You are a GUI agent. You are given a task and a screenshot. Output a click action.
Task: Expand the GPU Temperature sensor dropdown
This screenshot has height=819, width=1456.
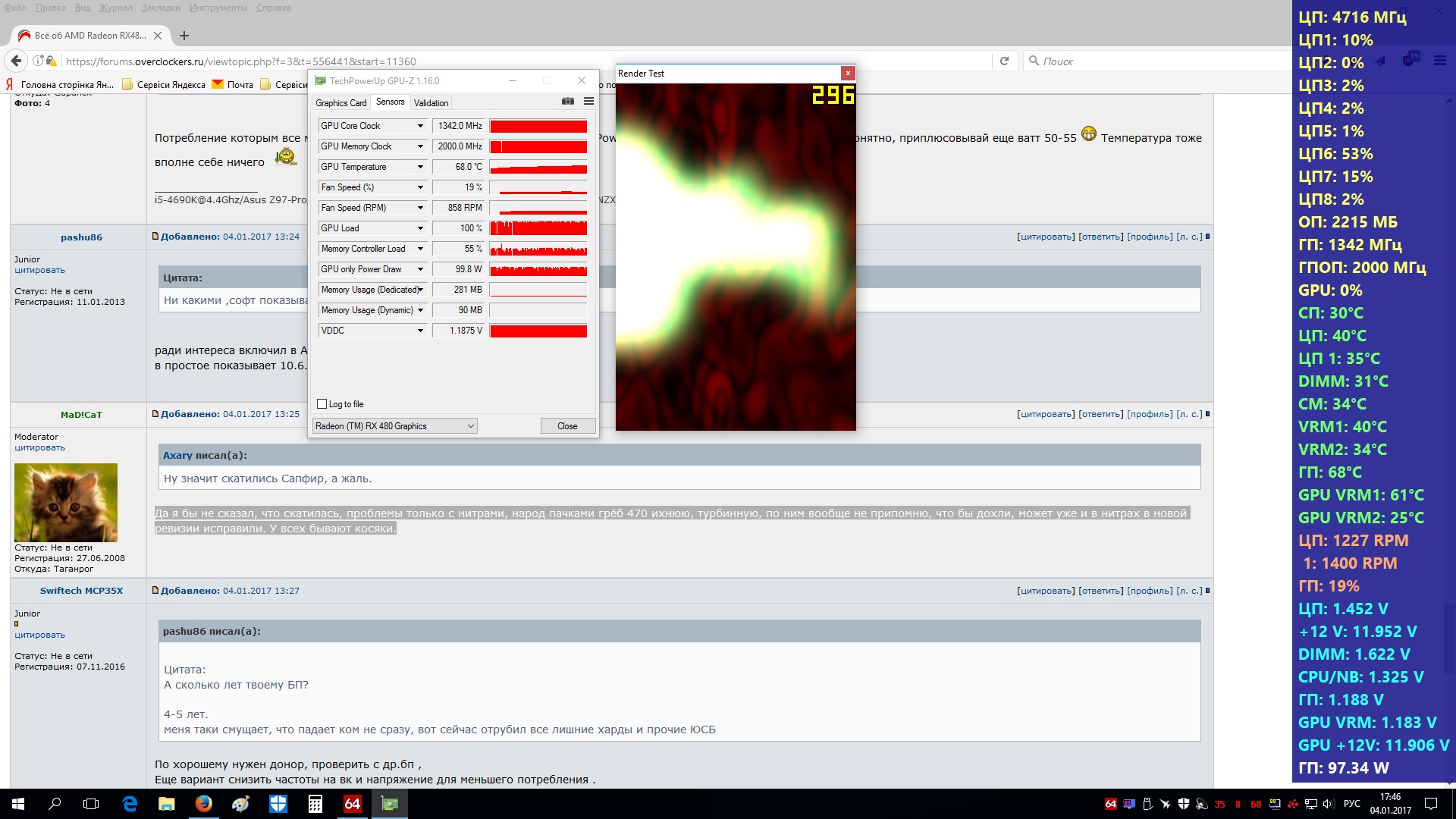[x=420, y=167]
